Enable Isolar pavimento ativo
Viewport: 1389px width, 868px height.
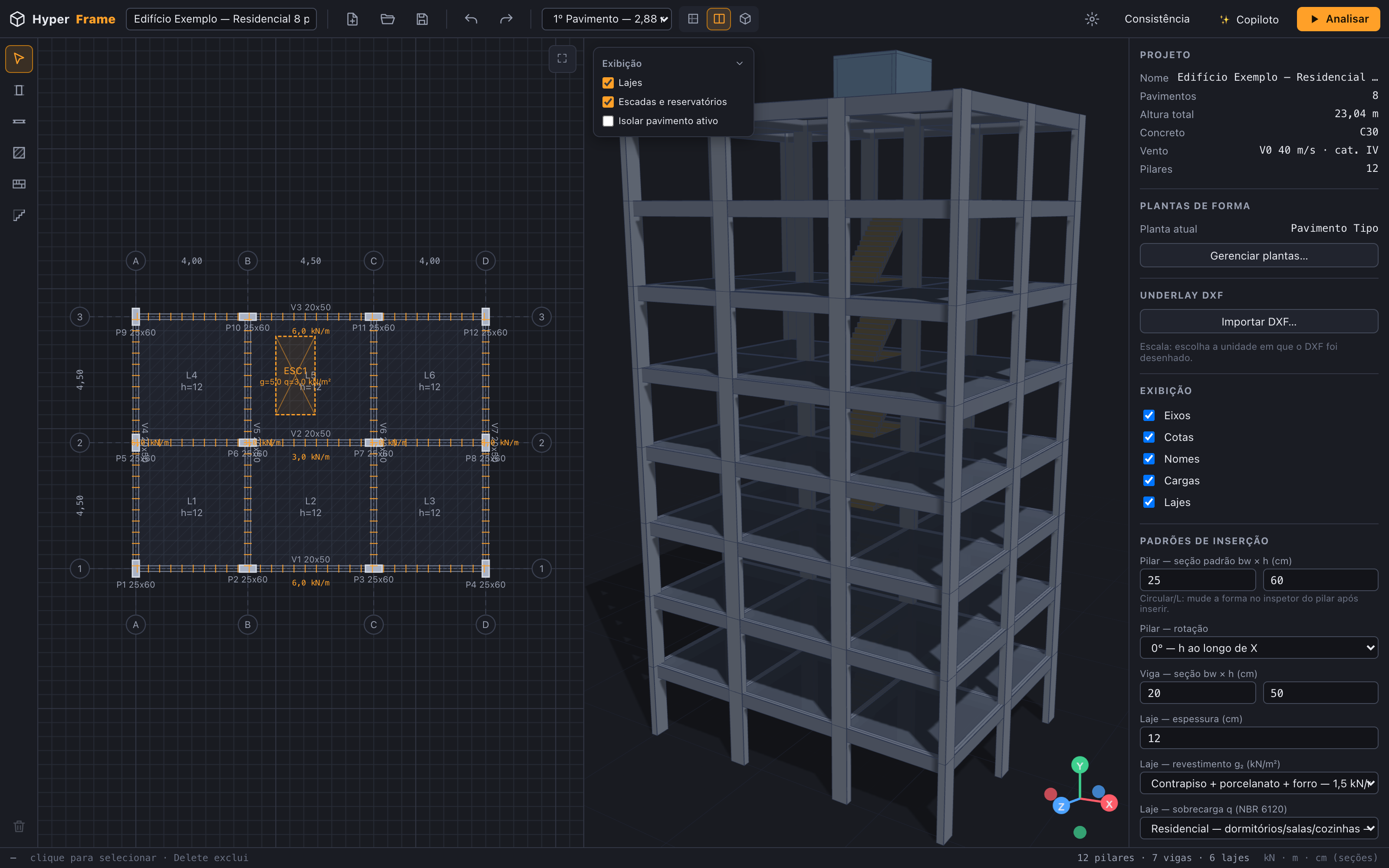tap(608, 121)
